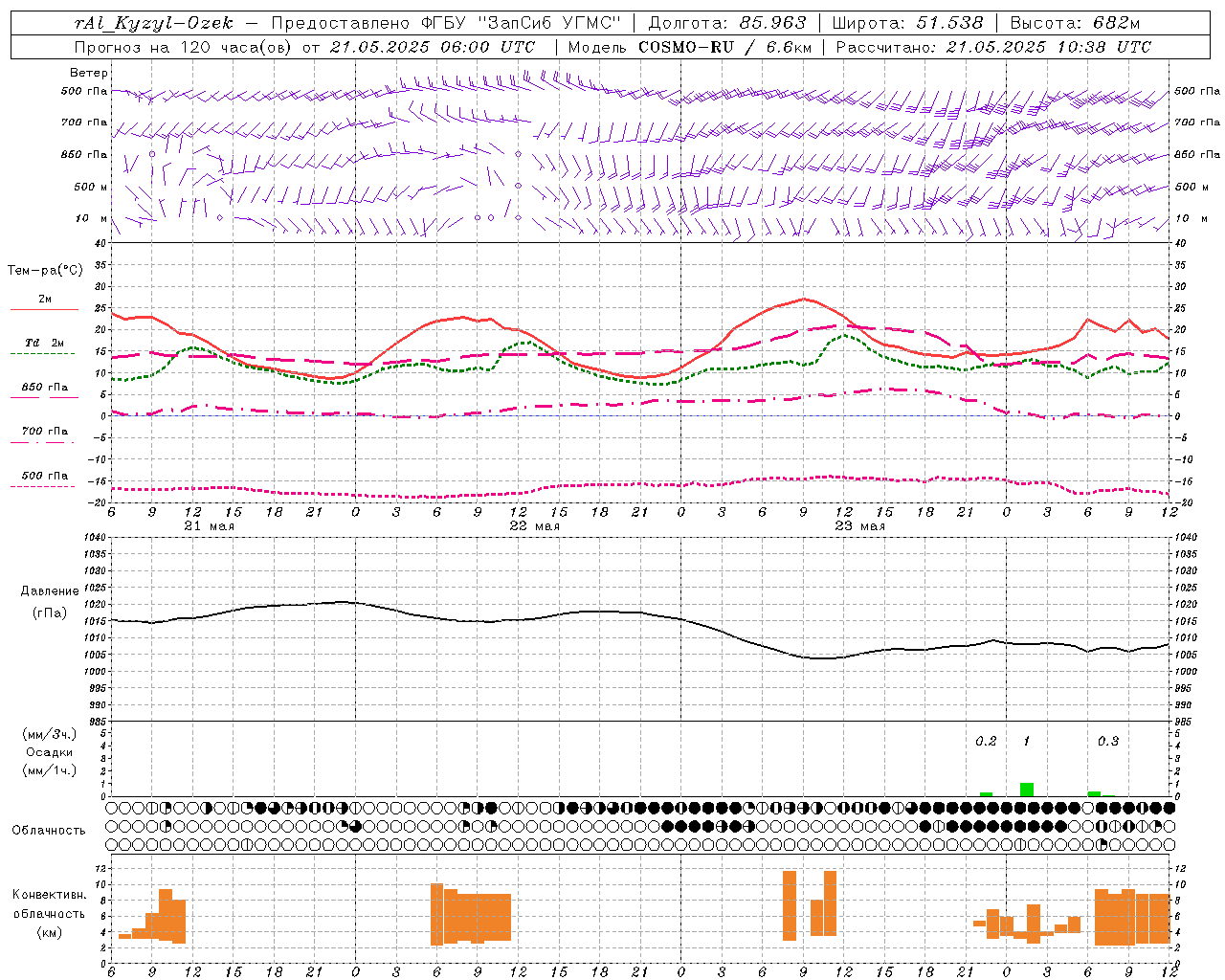Click the left "10 м" wind level label
The width and height of the screenshot is (1225, 980).
pos(92,218)
